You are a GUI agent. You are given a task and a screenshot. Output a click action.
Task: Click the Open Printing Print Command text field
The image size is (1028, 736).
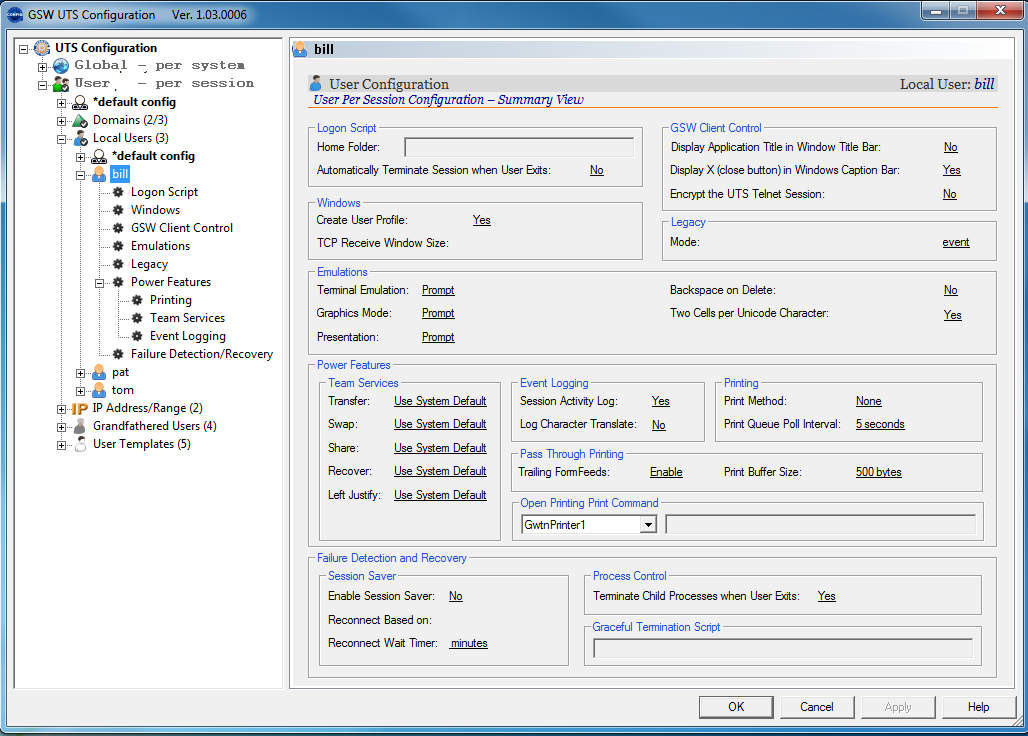click(821, 524)
